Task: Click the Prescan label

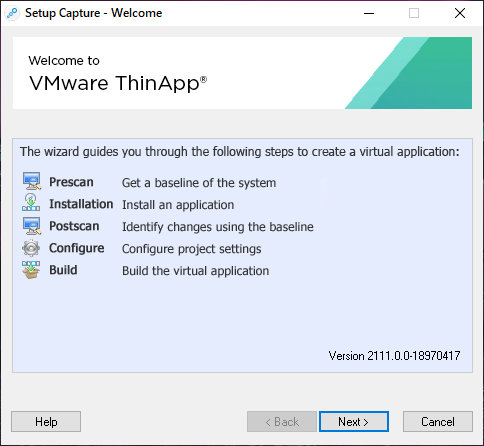Action: pyautogui.click(x=71, y=182)
